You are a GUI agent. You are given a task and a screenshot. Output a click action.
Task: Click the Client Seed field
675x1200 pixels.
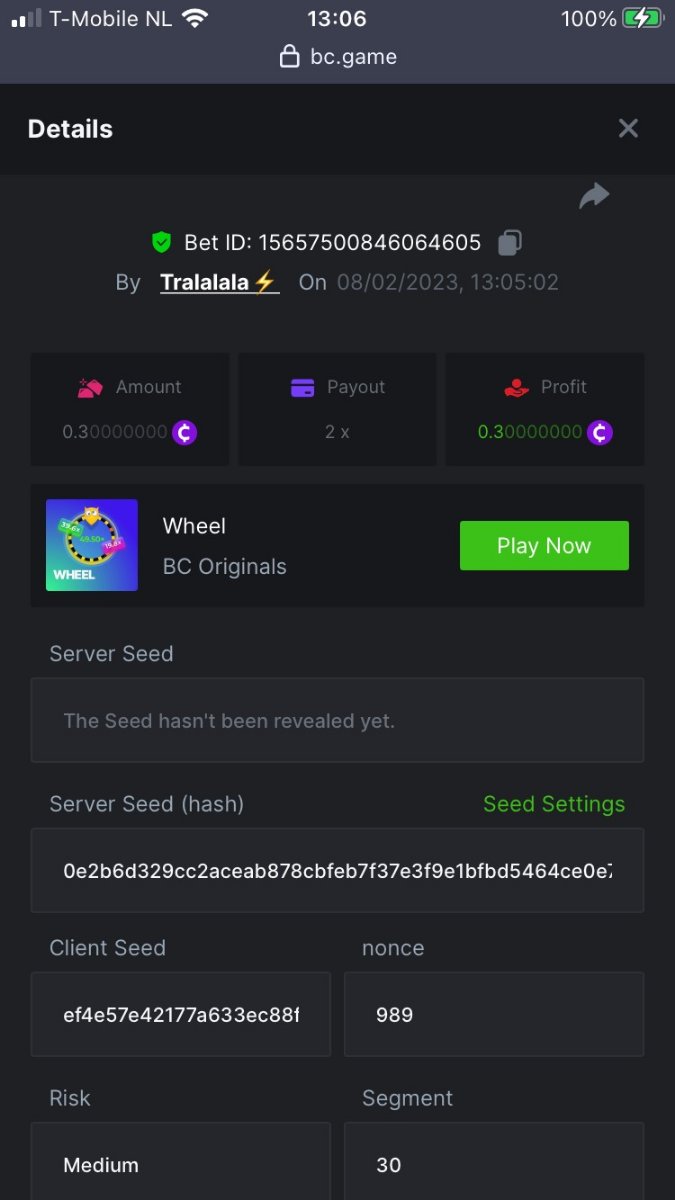click(x=181, y=1014)
